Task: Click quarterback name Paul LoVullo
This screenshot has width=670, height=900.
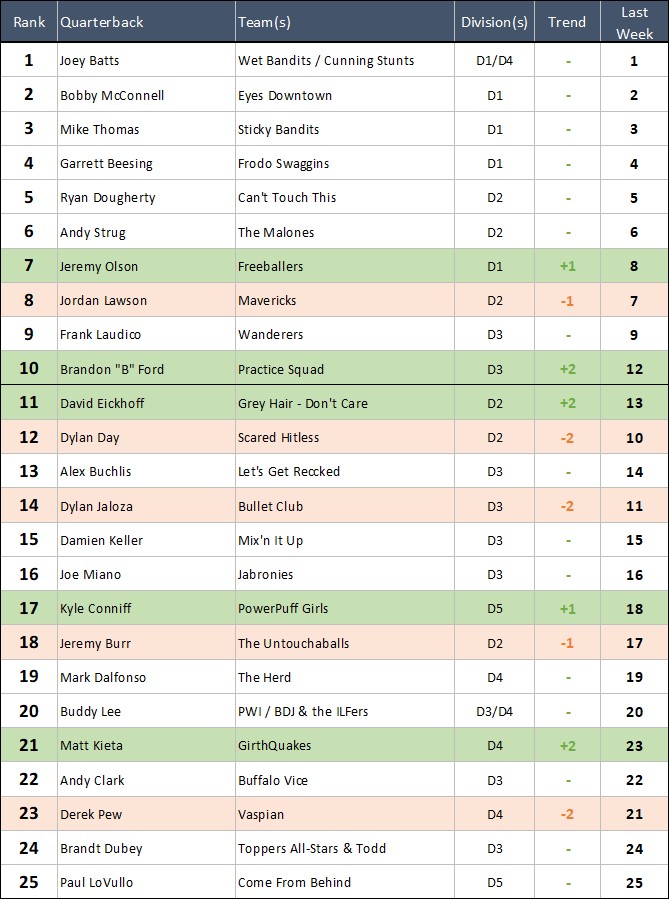Action: tap(95, 883)
